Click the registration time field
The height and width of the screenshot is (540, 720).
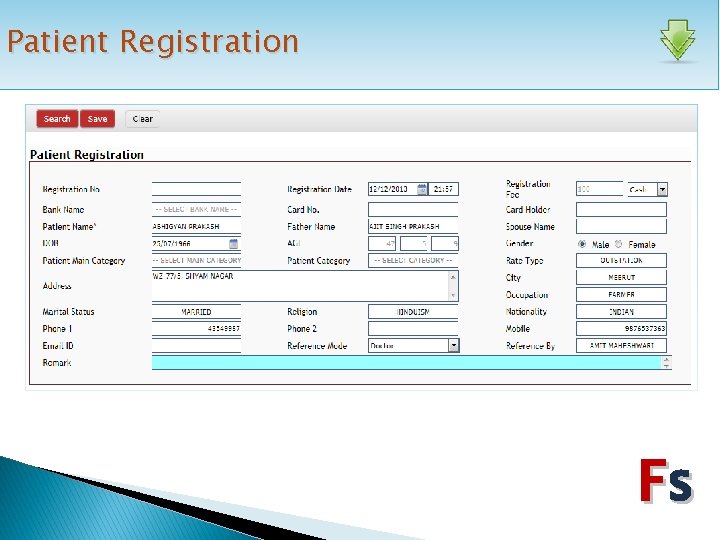[x=444, y=189]
